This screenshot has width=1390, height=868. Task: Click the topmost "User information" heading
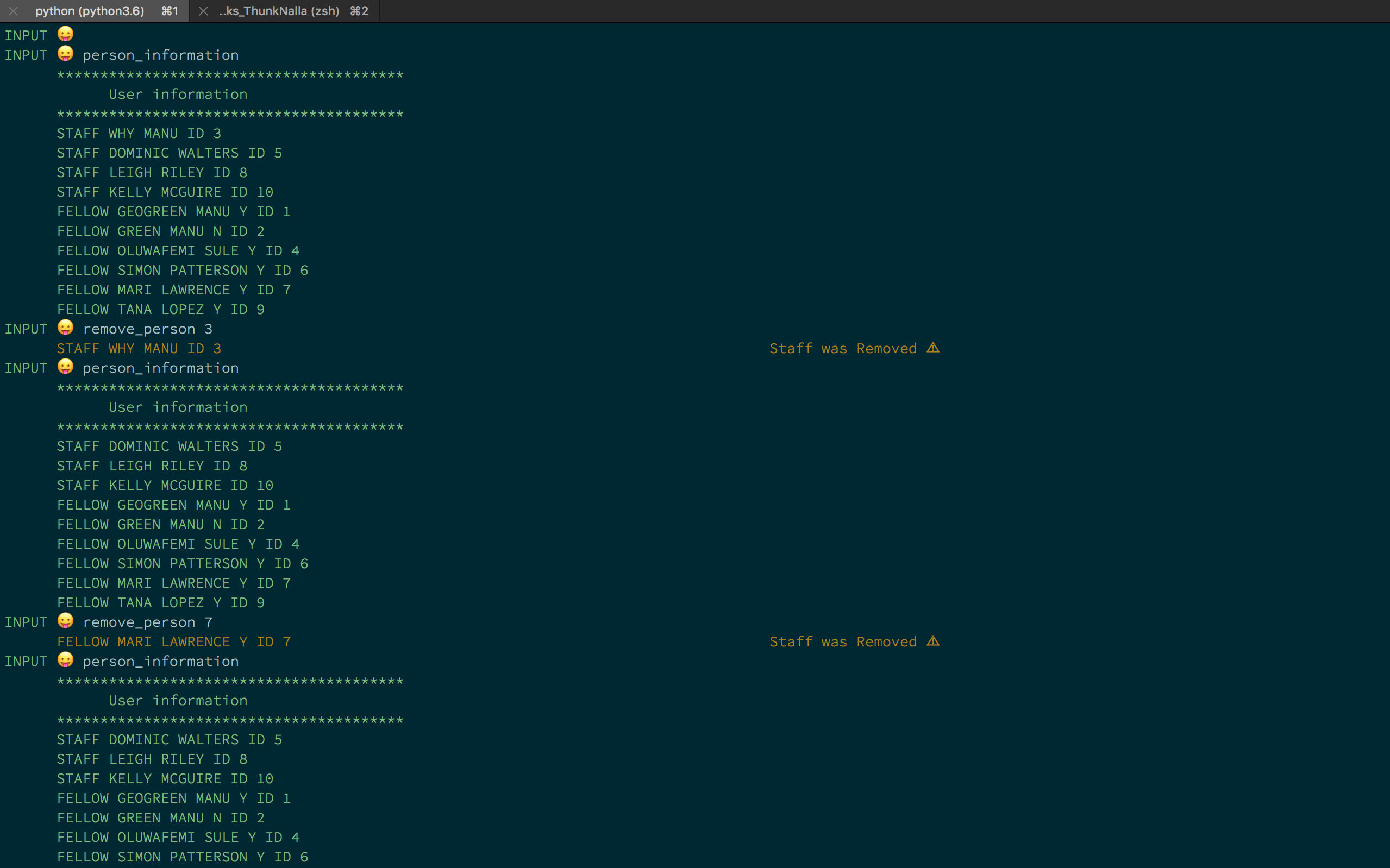coord(178,94)
